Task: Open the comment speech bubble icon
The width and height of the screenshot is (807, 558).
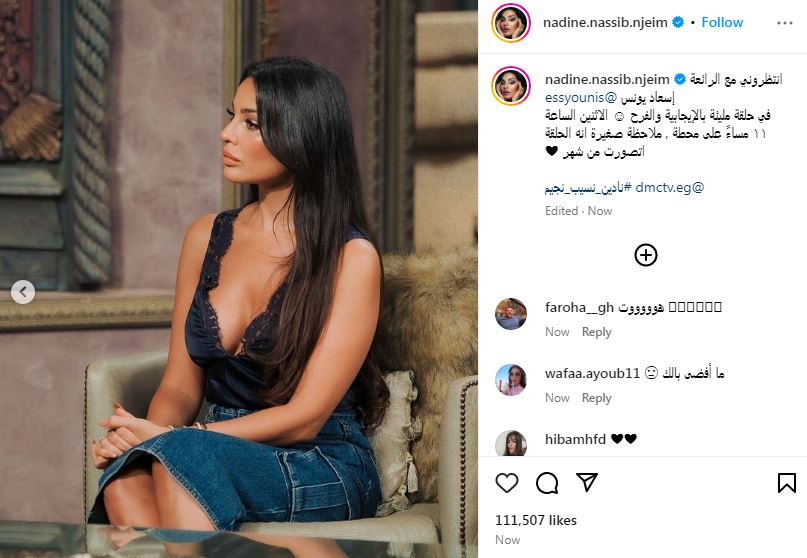Action: point(547,483)
